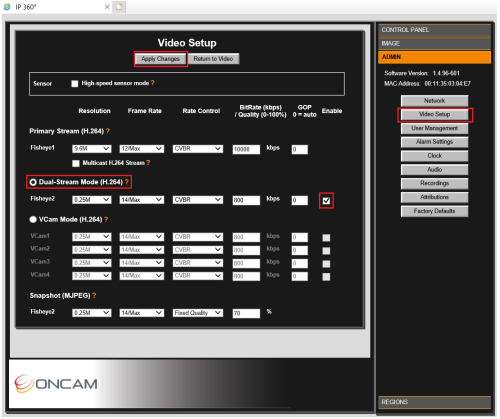
Task: Open help icon beside Snapshot (MJPEG)
Action: coord(94,295)
